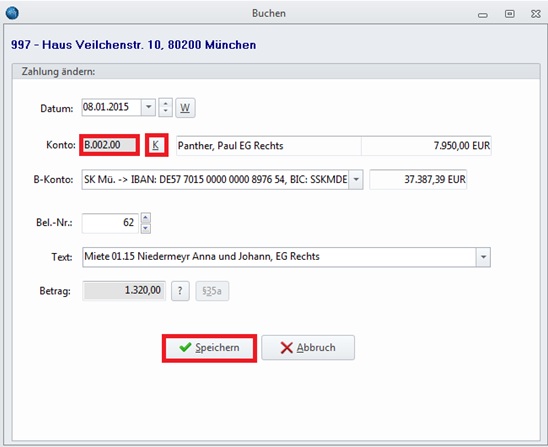Screen dimensions: 548x447
Task: Click the §35a button
Action: (x=212, y=291)
